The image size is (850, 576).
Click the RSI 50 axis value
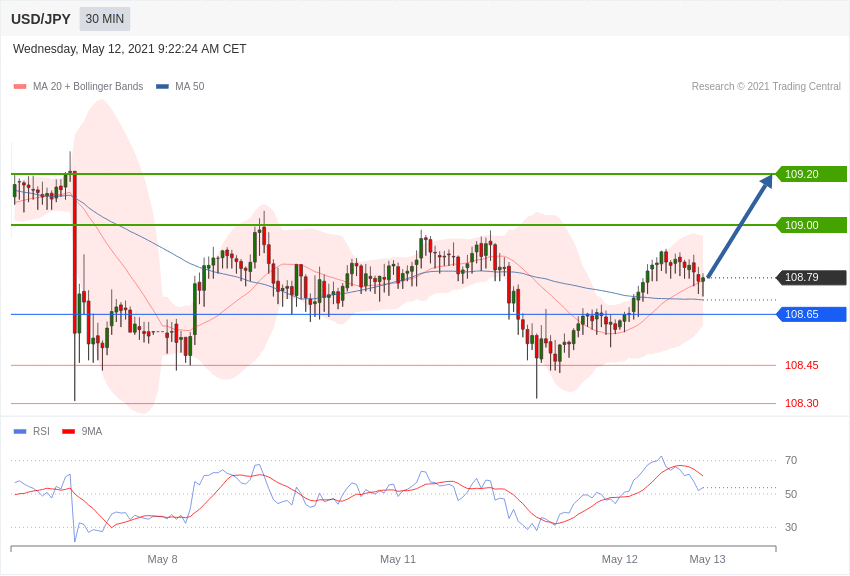click(791, 494)
